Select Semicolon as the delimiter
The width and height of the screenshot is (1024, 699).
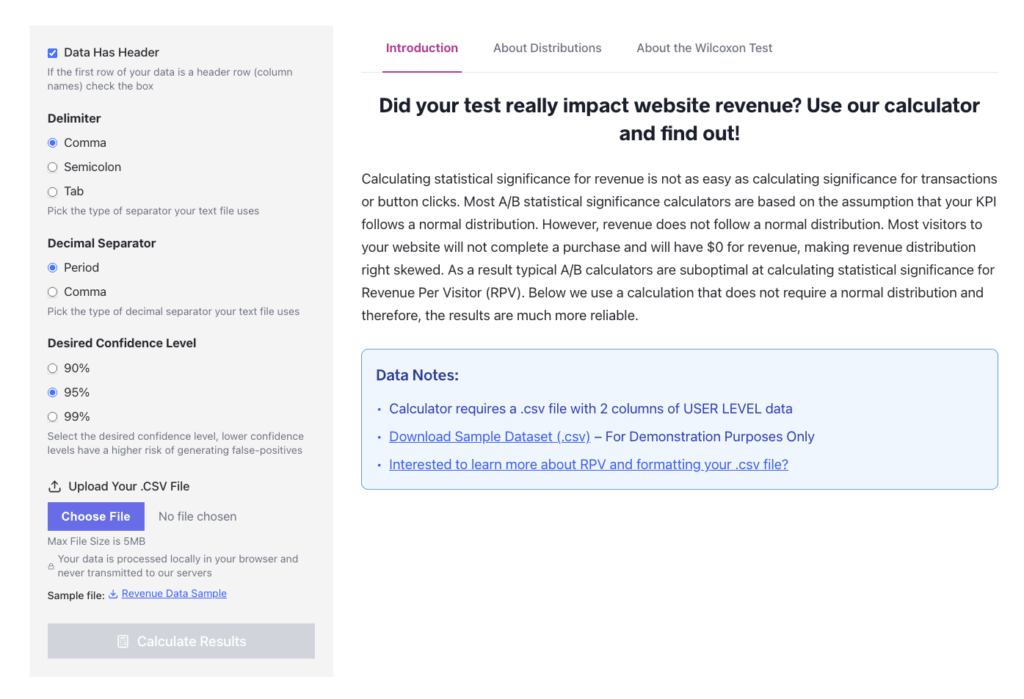pyautogui.click(x=53, y=167)
